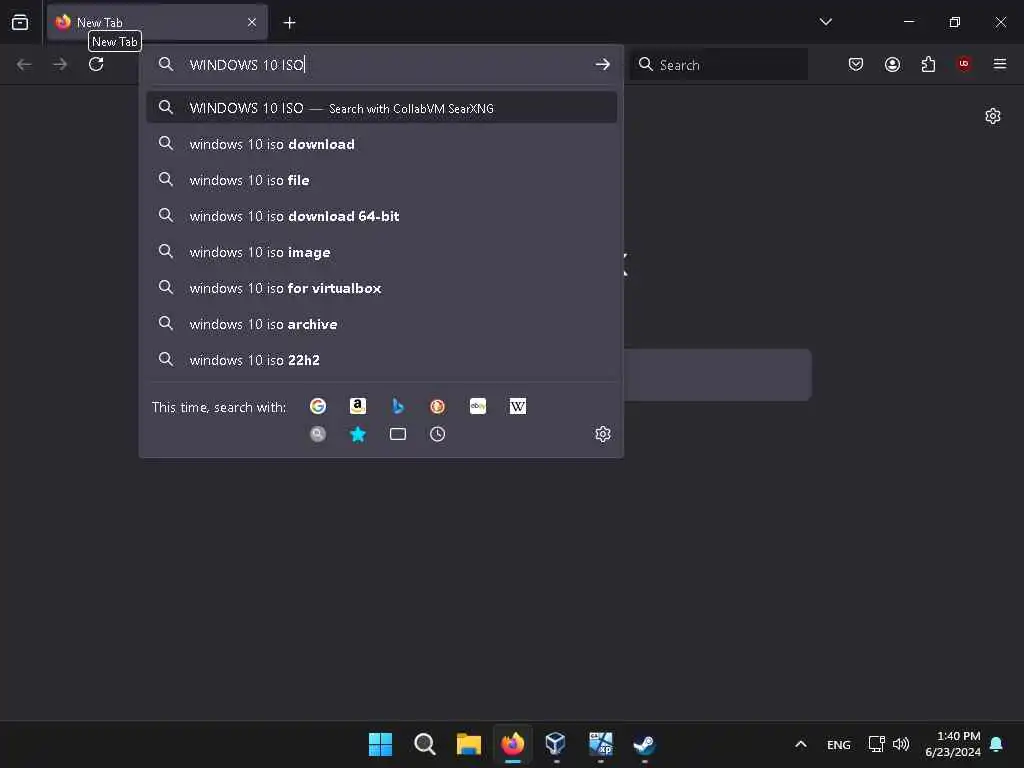The width and height of the screenshot is (1024, 768).
Task: Open the XP virtual machine taskbar icon
Action: (x=600, y=744)
